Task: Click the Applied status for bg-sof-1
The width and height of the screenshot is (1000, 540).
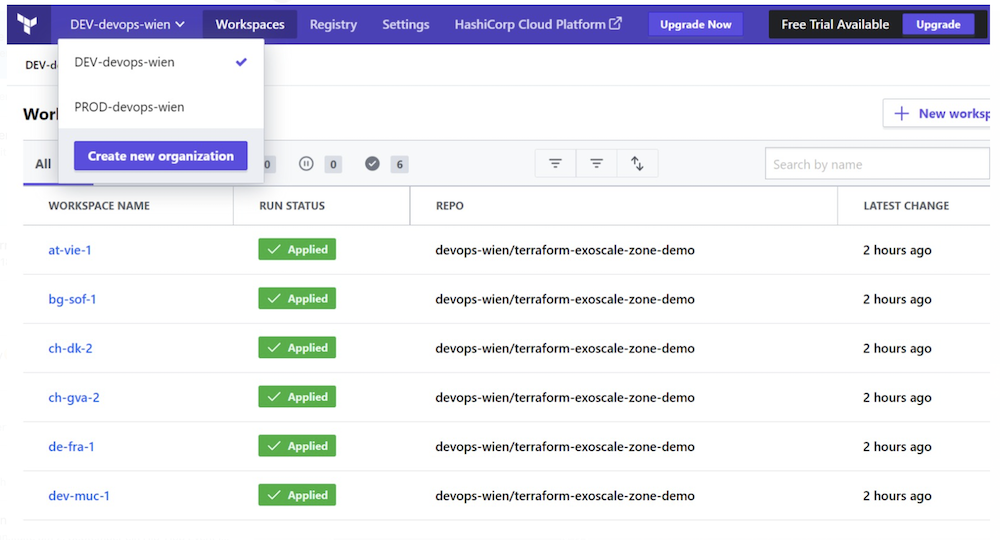Action: click(297, 298)
